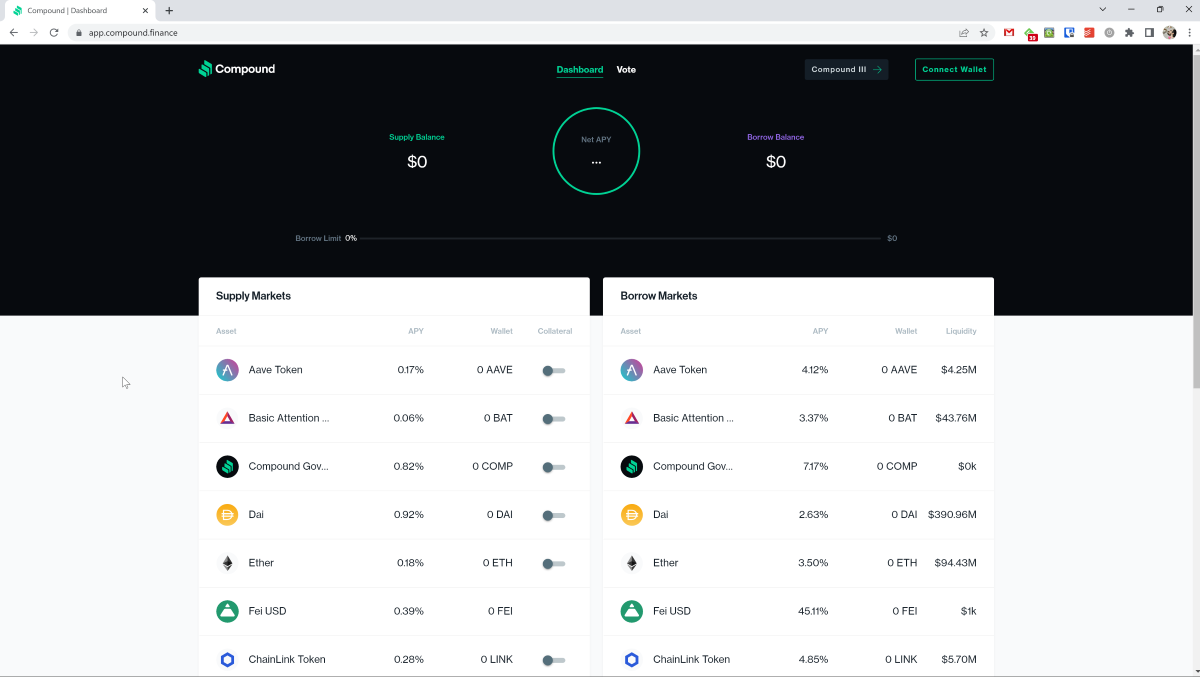Select ChainLink Token name in Borrow Markets
This screenshot has height=677, width=1200.
click(x=692, y=660)
